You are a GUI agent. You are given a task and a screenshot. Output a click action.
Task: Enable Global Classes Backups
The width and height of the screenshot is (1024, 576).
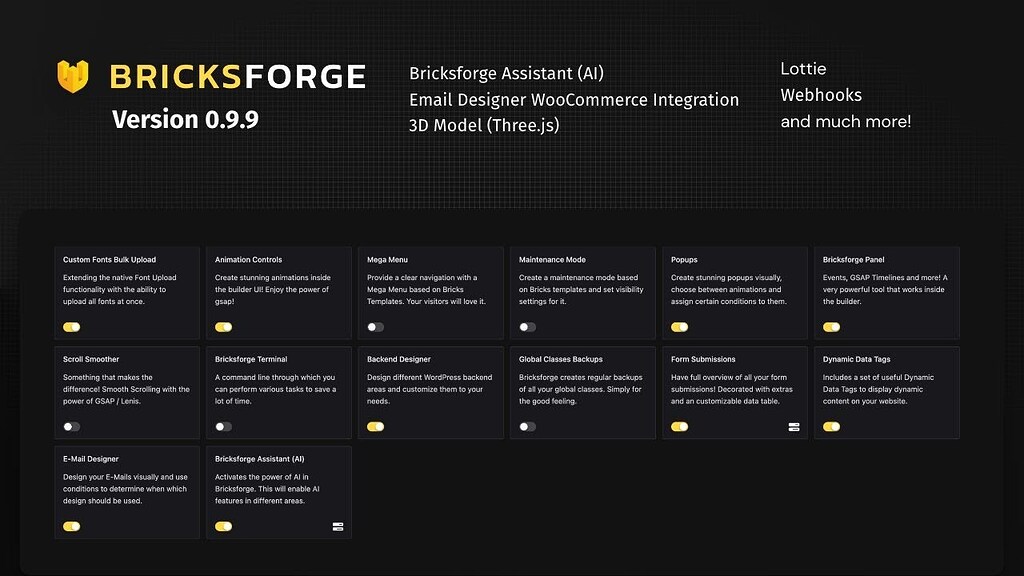coord(528,426)
